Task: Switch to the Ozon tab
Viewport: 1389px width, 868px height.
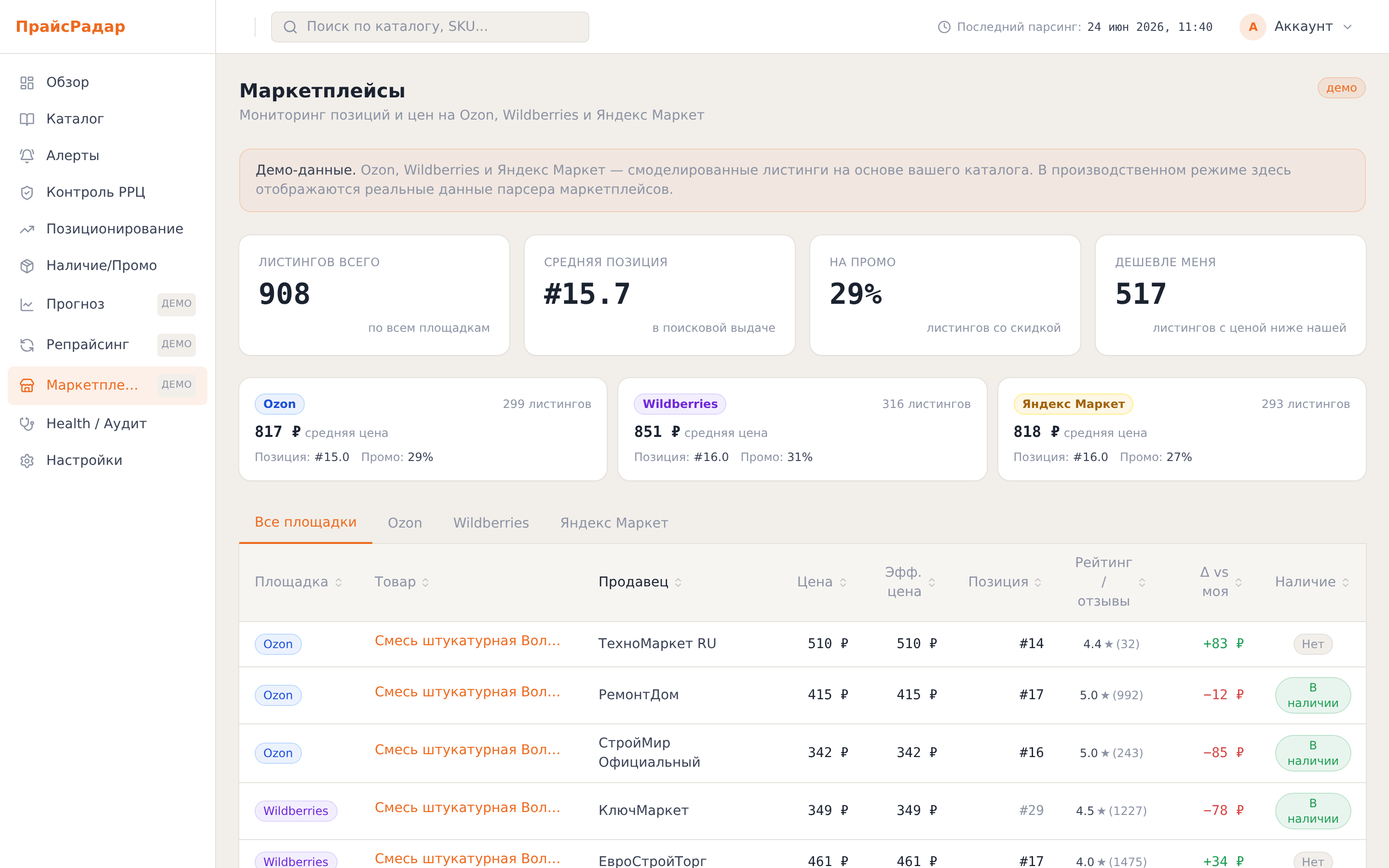Action: click(x=405, y=523)
